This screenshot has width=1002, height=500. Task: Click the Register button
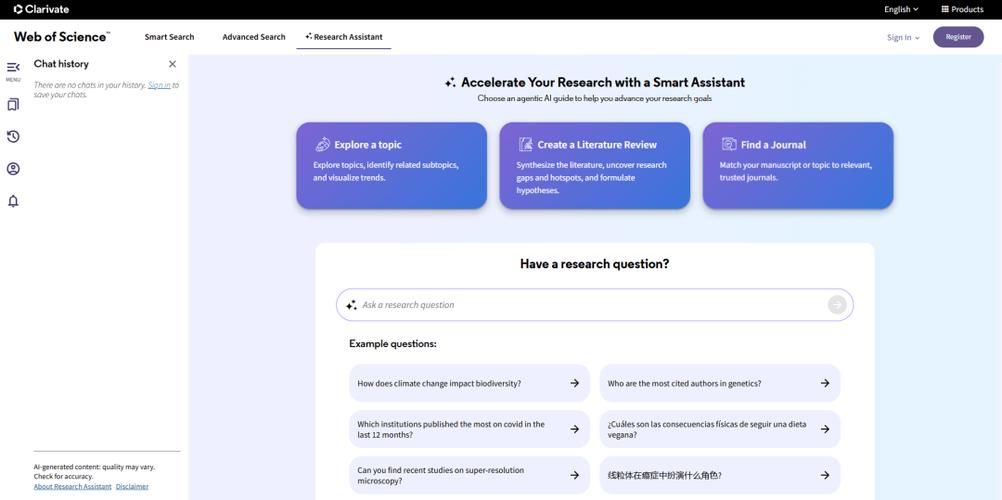(958, 37)
